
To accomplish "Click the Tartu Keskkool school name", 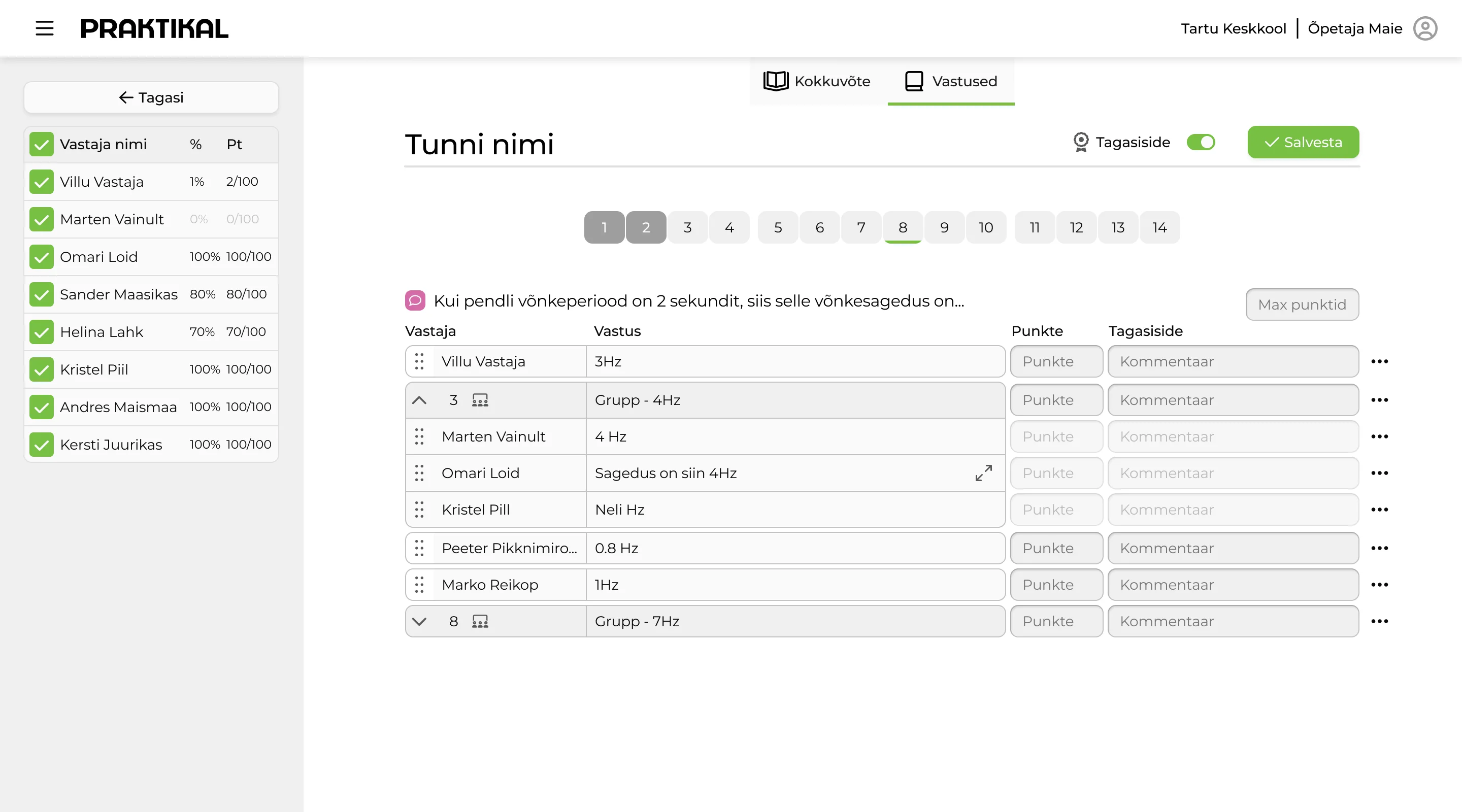I will point(1233,28).
